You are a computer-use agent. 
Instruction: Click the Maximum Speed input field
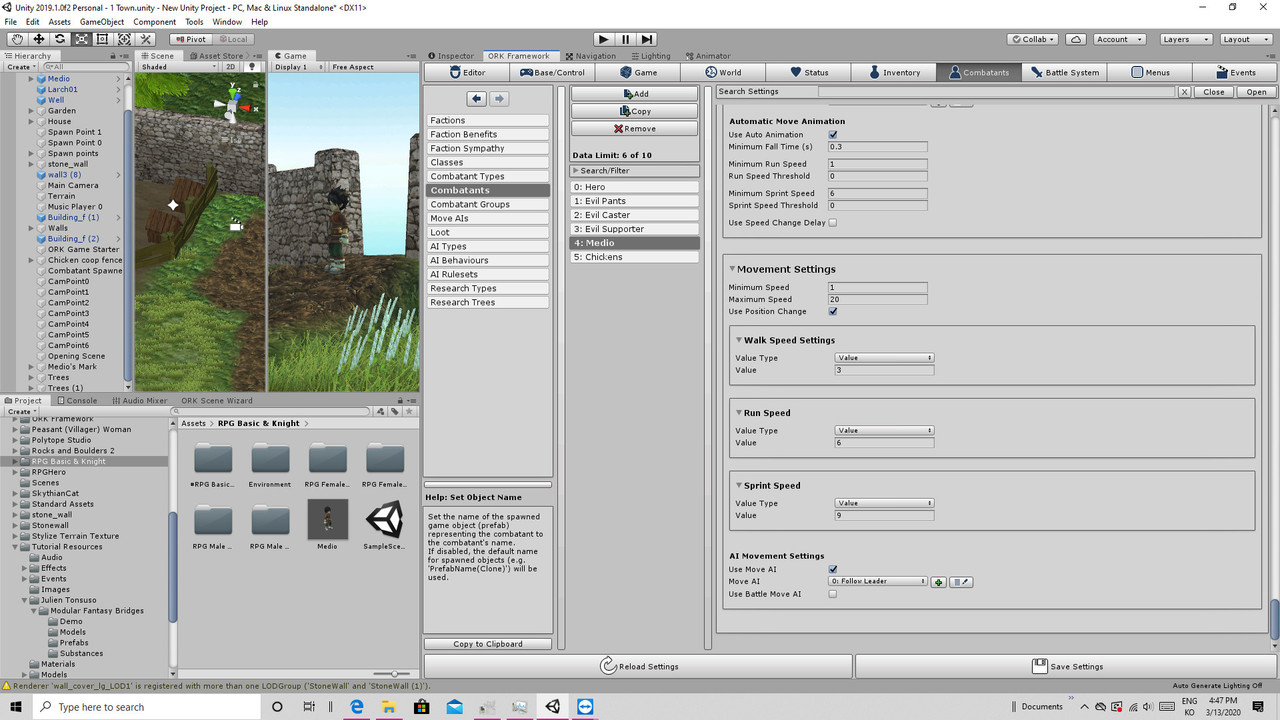877,299
